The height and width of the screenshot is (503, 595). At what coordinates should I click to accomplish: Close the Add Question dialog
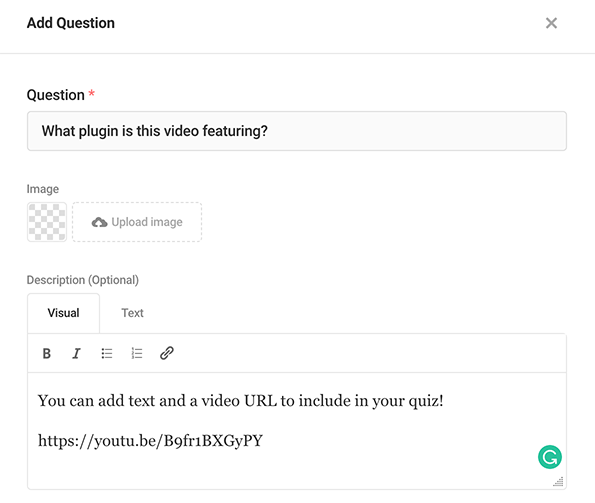(x=551, y=23)
